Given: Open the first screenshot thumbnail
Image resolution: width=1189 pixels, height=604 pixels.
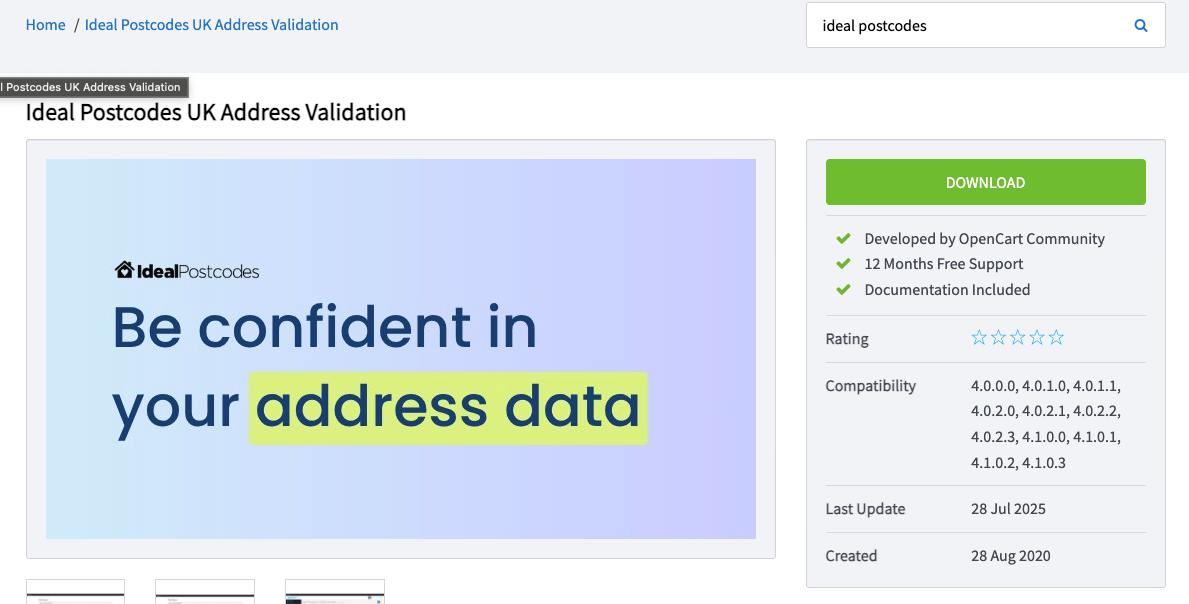Looking at the screenshot, I should pos(75,592).
